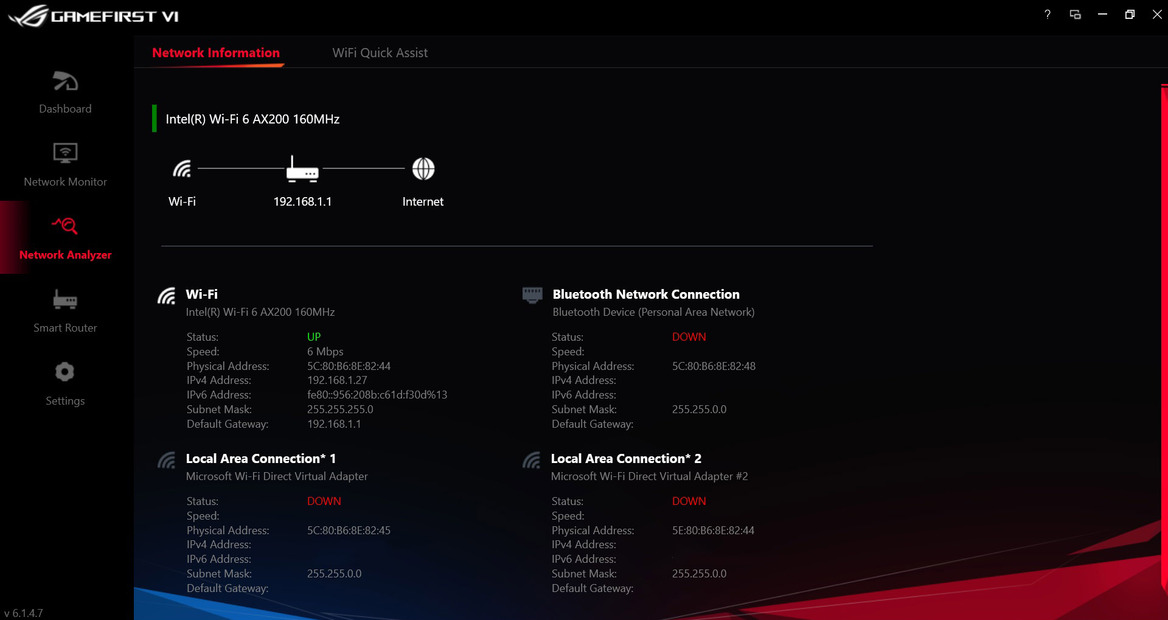Switch to the Network Information tab
The width and height of the screenshot is (1168, 620).
216,53
